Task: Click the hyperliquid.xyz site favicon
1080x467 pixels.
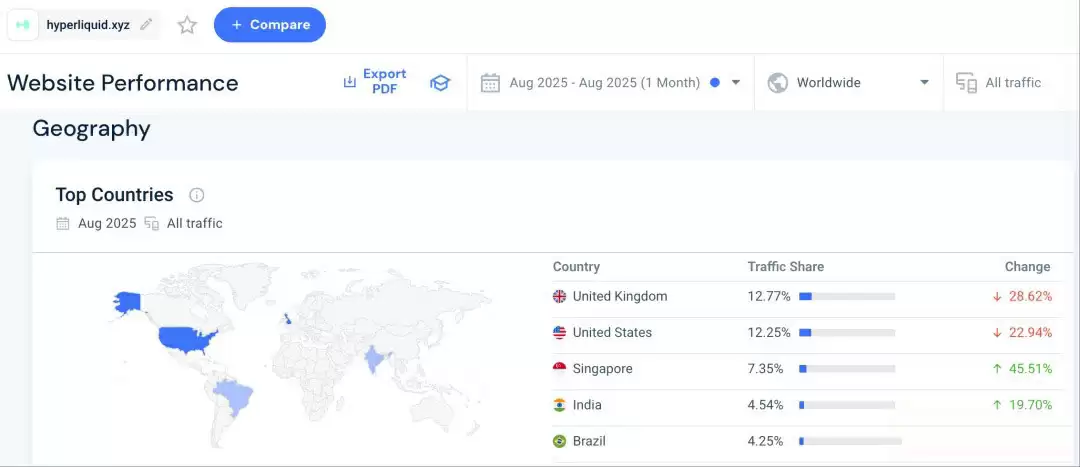Action: (23, 25)
